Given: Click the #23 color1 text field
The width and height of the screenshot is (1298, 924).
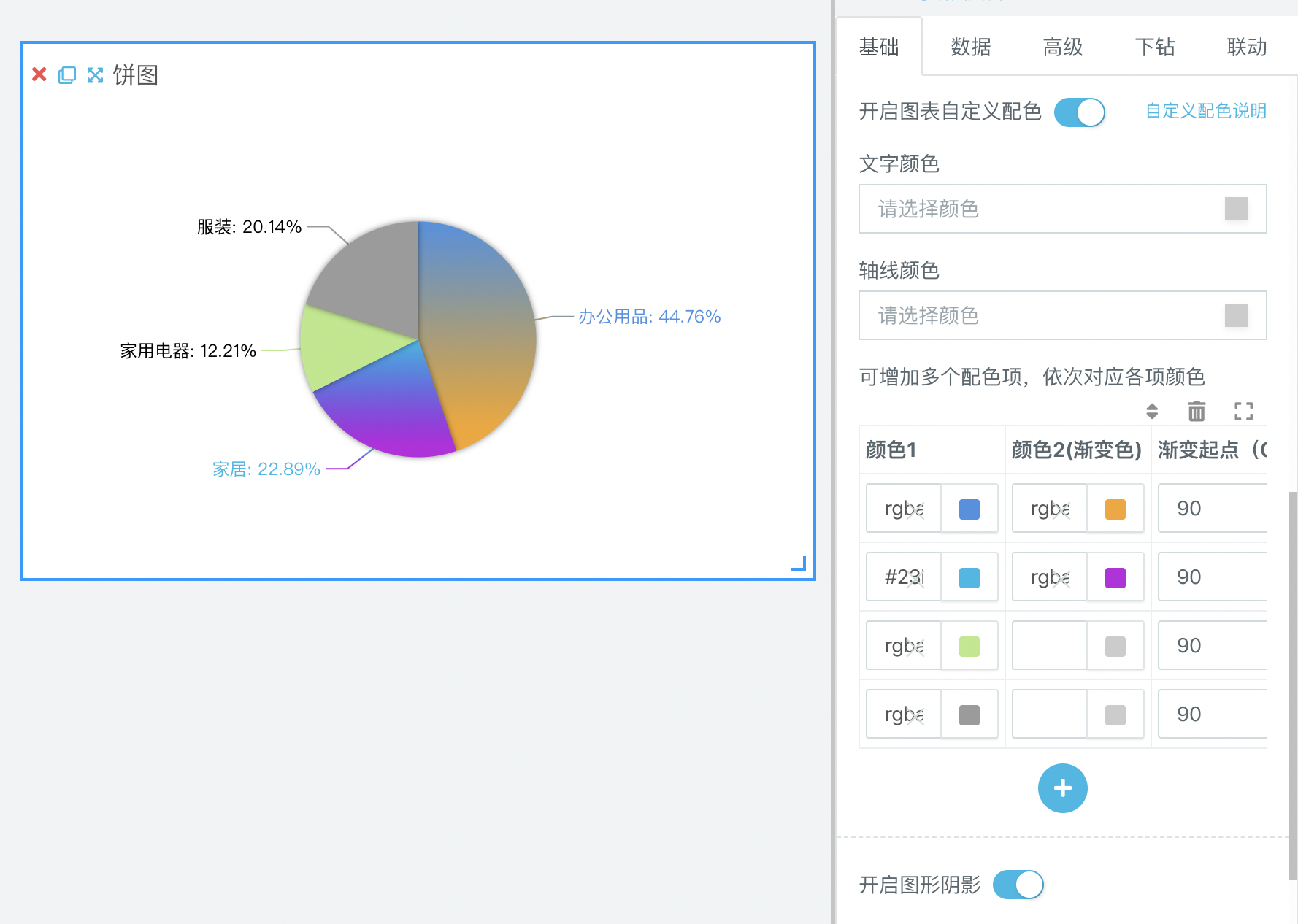Looking at the screenshot, I should click(x=904, y=577).
